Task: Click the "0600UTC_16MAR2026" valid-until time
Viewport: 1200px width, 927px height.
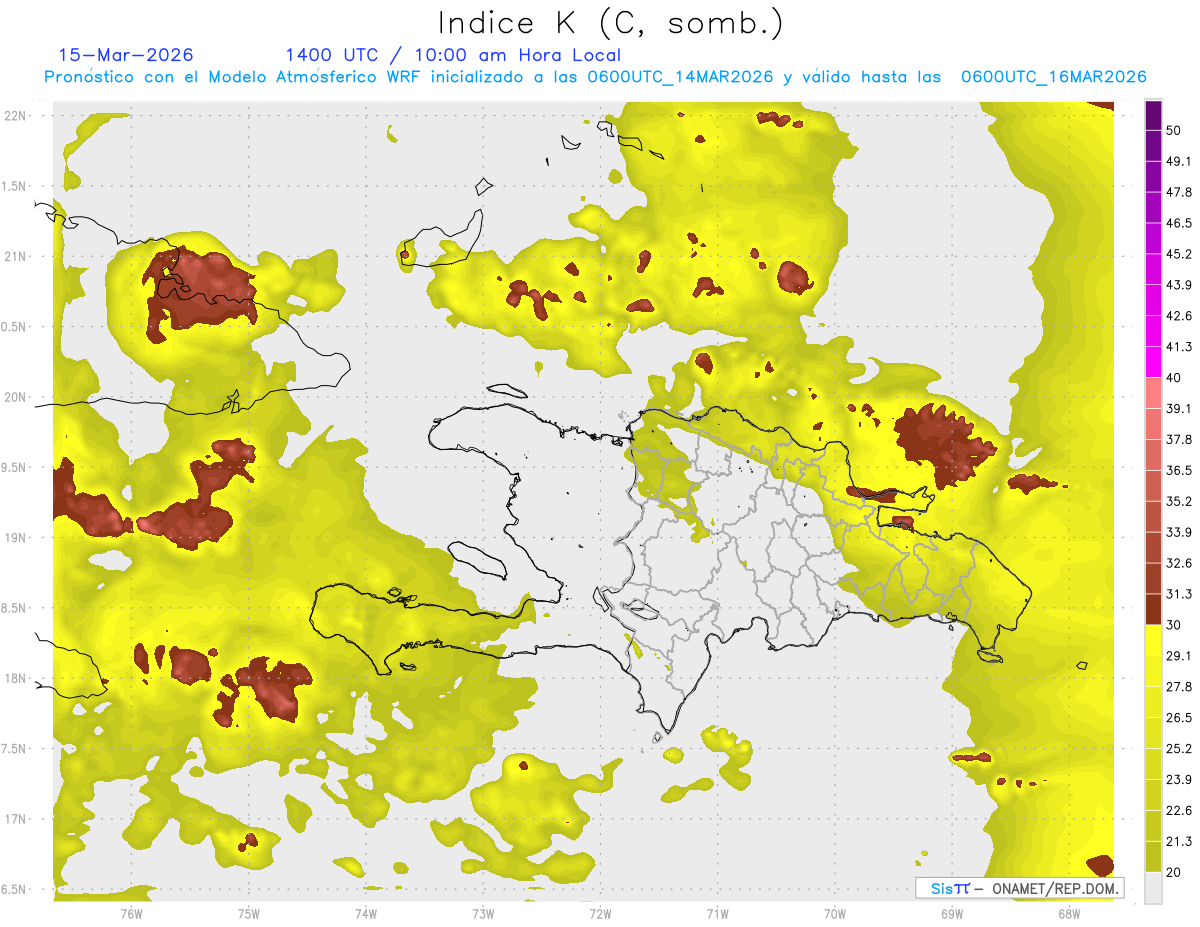Action: pos(1053,77)
